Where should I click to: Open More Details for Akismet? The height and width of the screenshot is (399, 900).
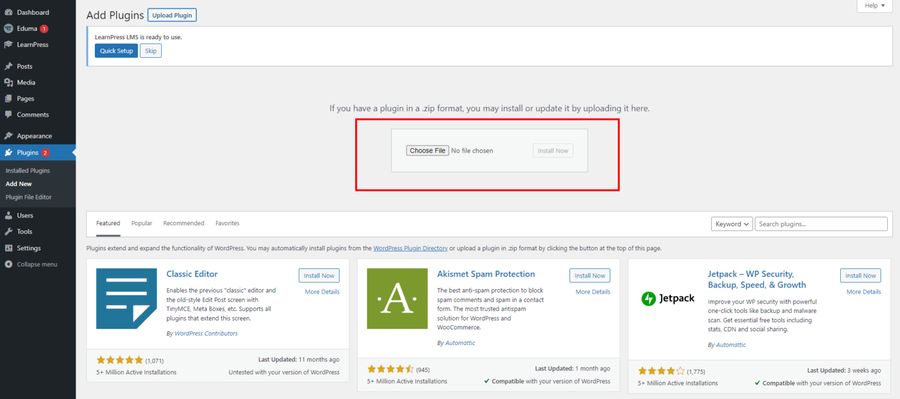[x=593, y=292]
